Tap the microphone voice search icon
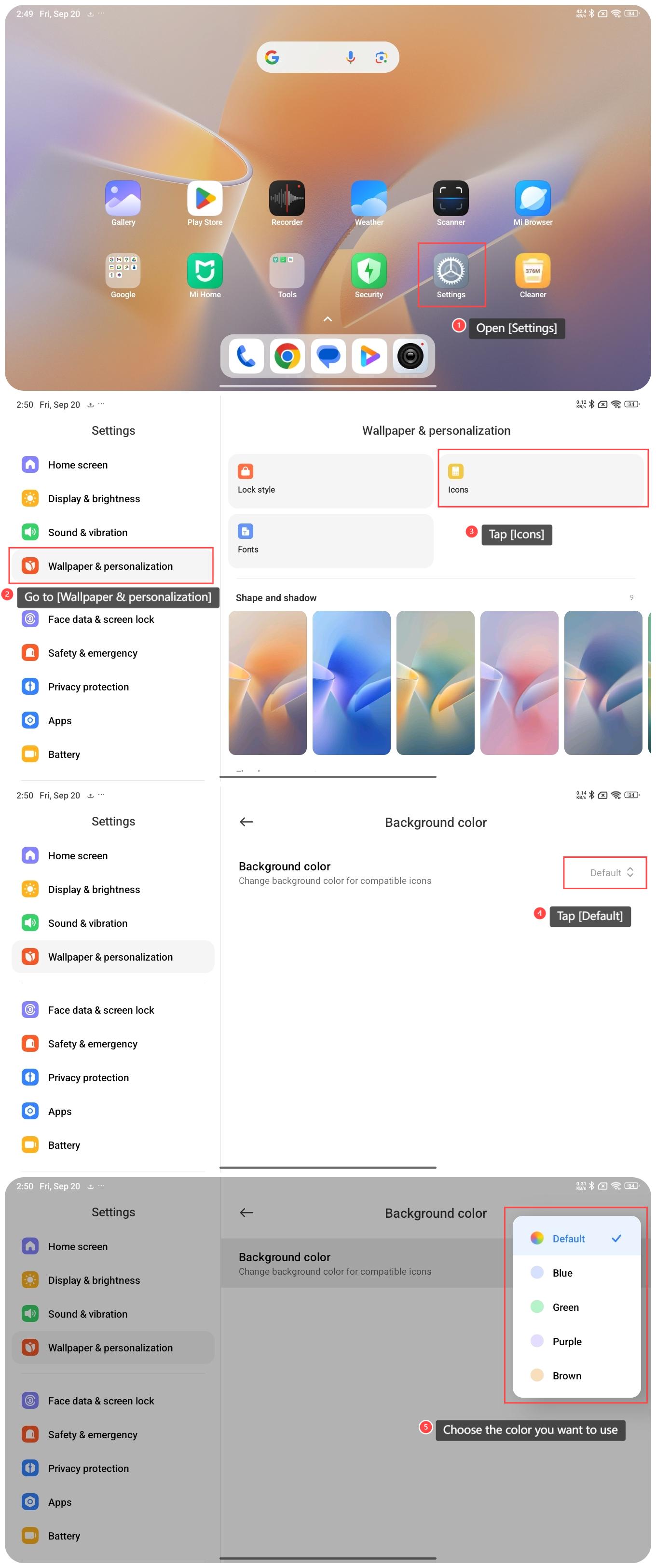Image resolution: width=656 pixels, height=1568 pixels. pos(350,57)
